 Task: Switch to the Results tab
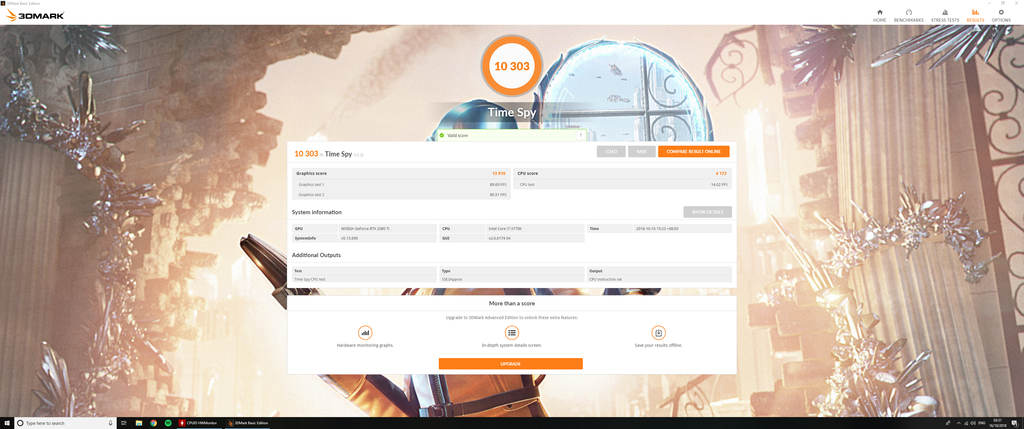(x=975, y=15)
